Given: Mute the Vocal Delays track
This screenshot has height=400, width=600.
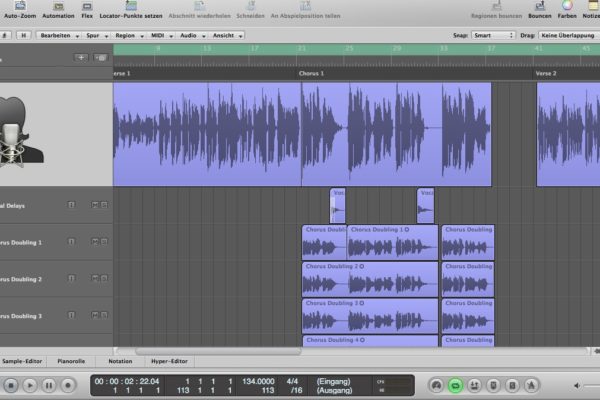Looking at the screenshot, I should [x=95, y=205].
